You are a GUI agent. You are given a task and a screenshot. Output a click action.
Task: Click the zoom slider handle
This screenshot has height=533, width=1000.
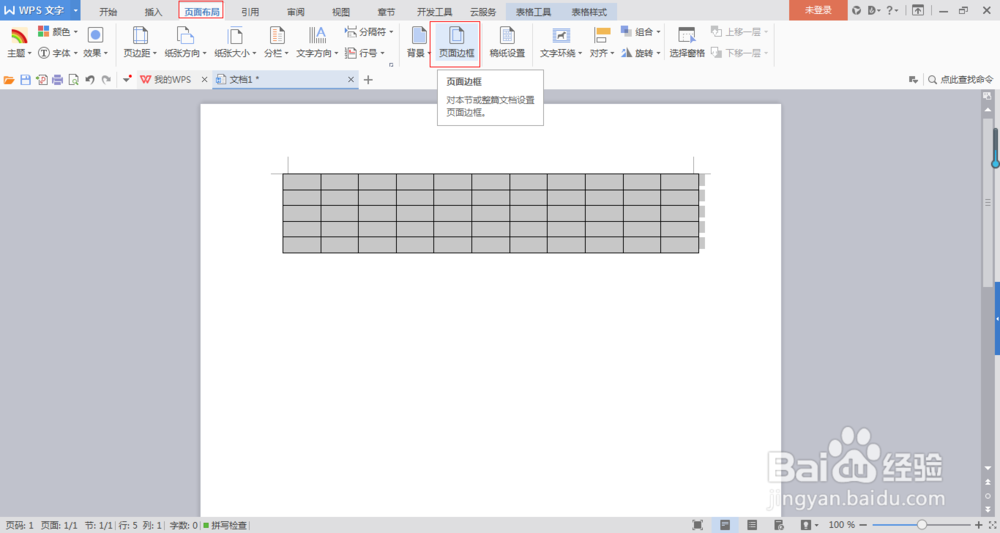(922, 525)
